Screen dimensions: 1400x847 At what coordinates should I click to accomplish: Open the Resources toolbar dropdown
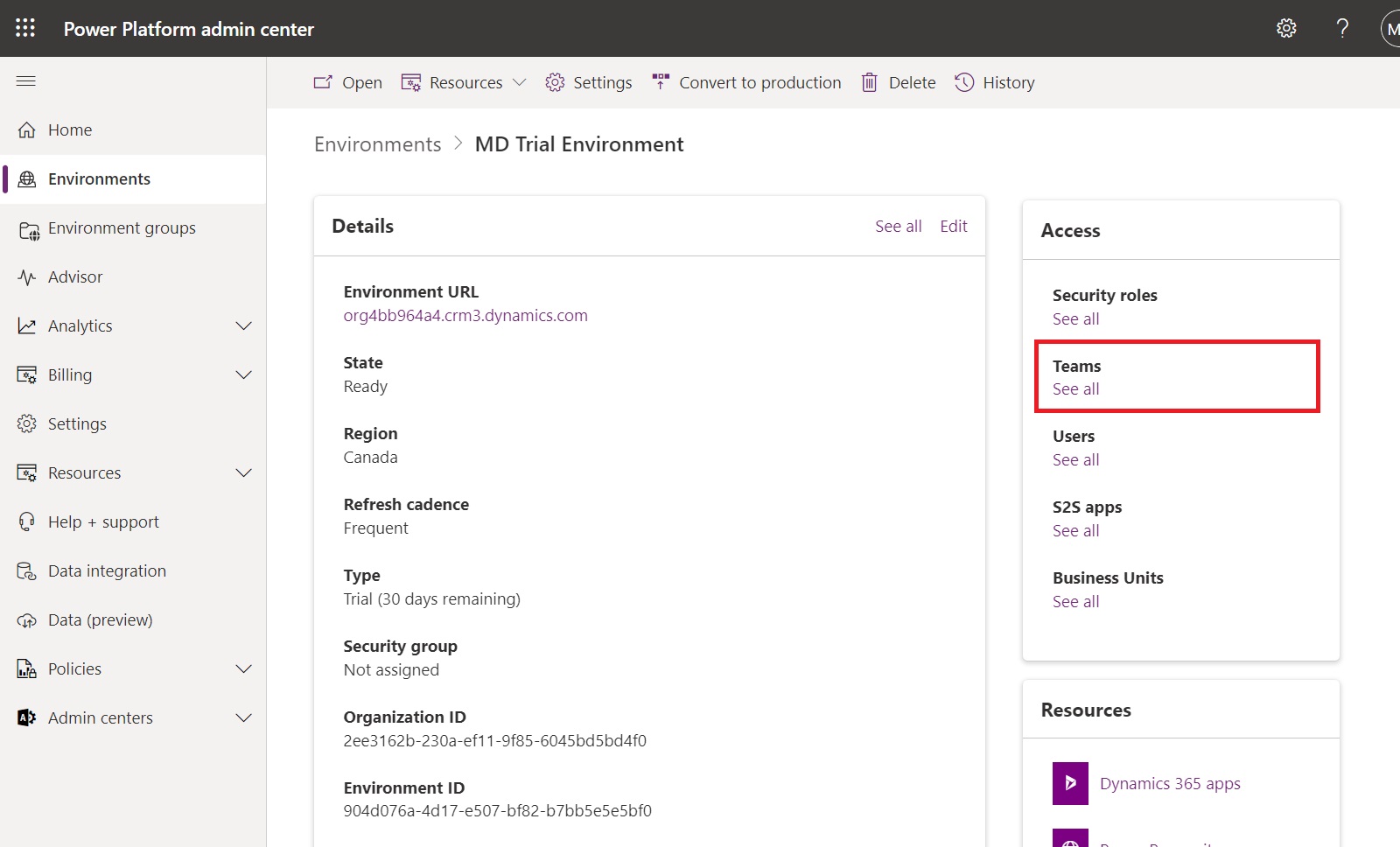pyautogui.click(x=521, y=81)
